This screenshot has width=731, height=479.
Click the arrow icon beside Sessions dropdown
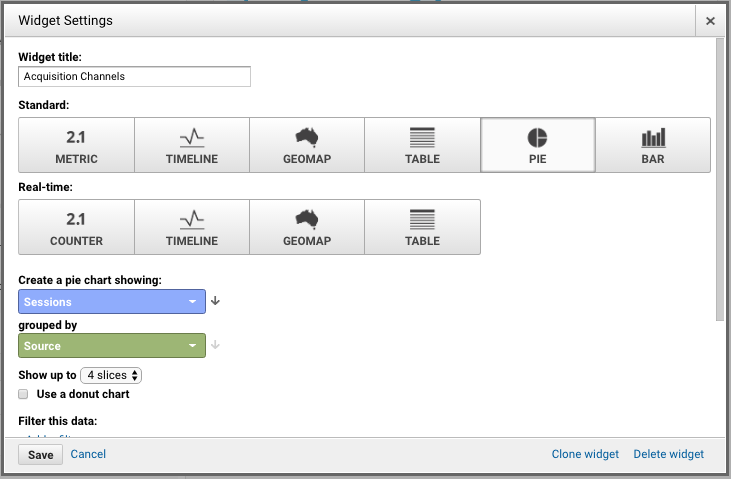point(215,301)
